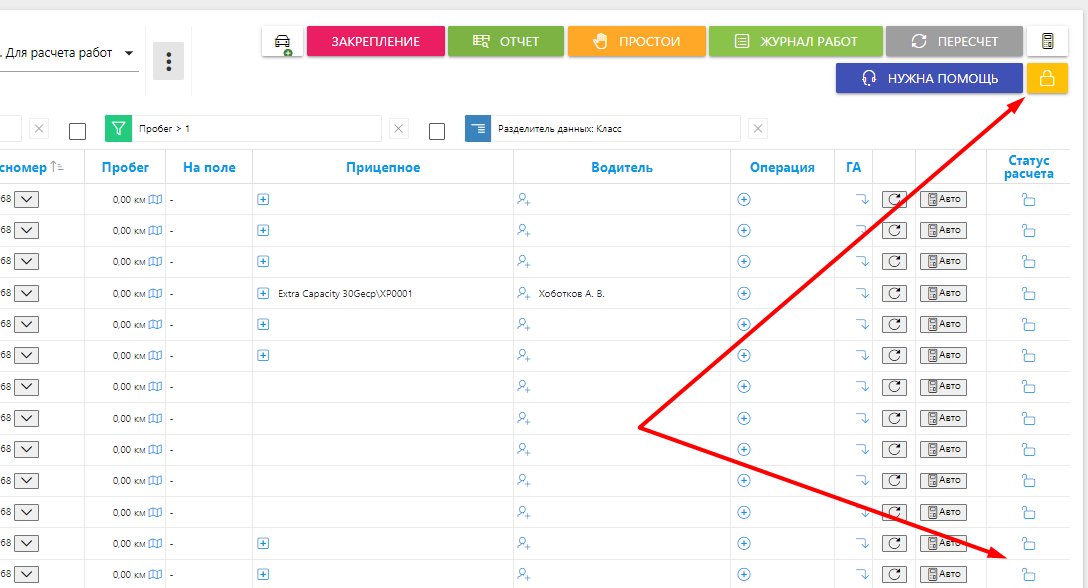Click the Пробег > 1 filter field

click(257, 128)
